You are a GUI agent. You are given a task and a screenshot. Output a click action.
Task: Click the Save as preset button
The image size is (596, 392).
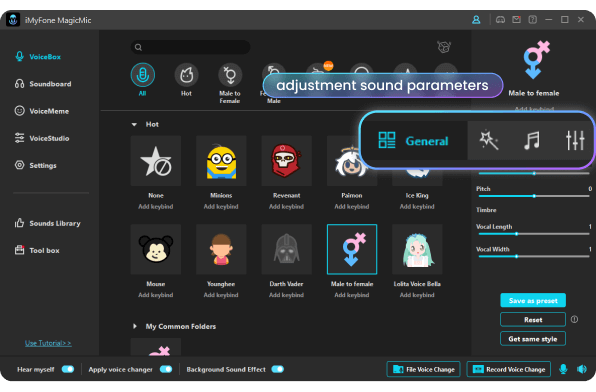click(x=533, y=300)
